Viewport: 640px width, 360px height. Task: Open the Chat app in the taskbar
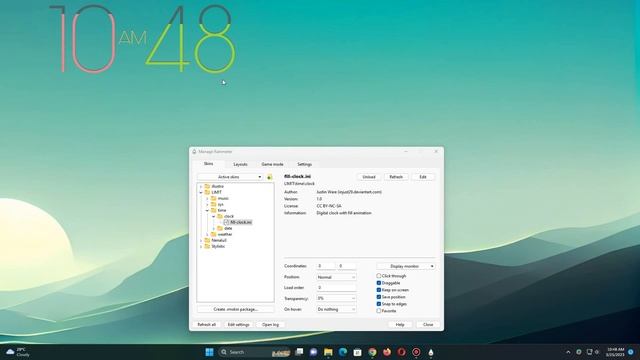click(x=313, y=352)
